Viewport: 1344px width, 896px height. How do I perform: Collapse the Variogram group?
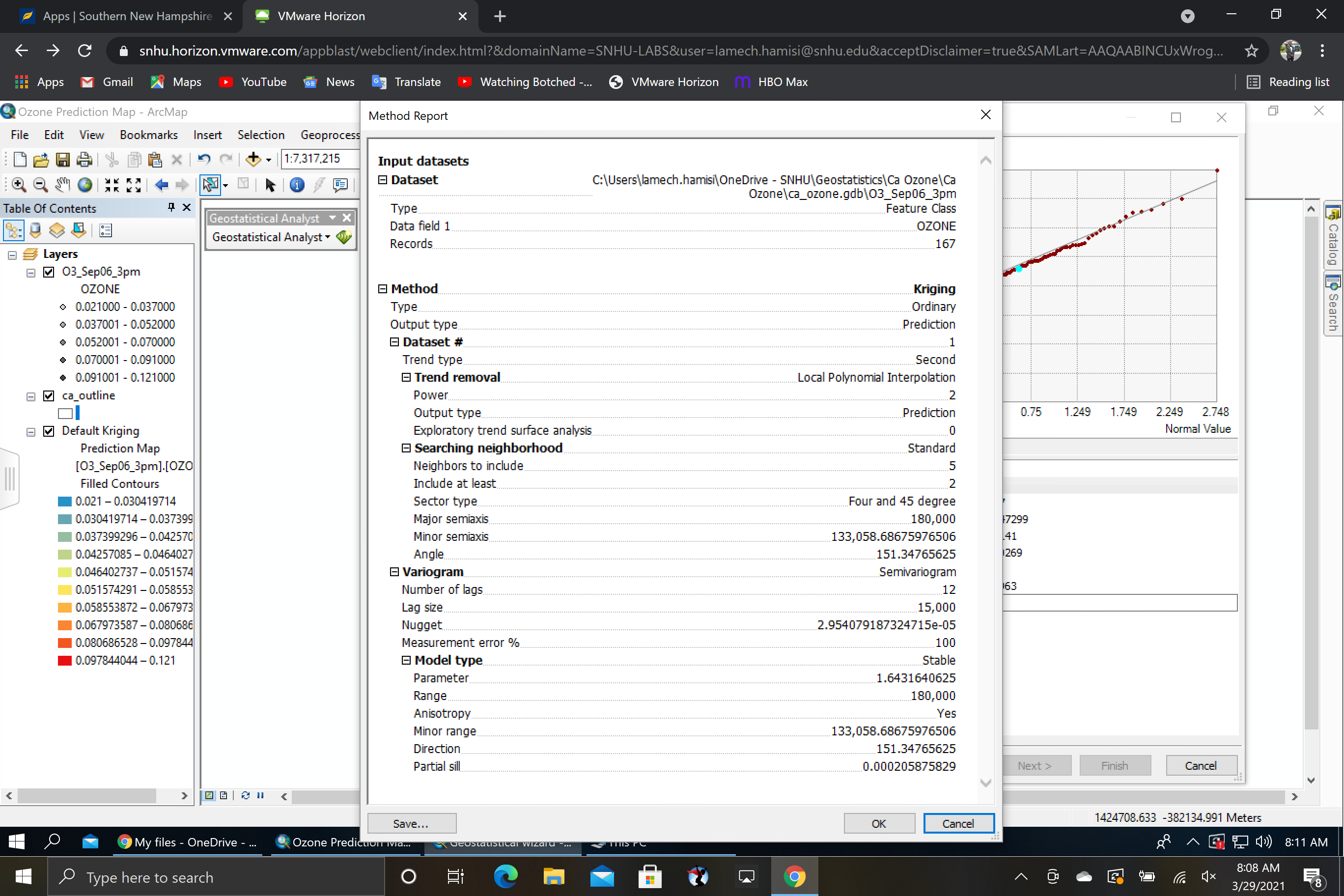tap(394, 572)
